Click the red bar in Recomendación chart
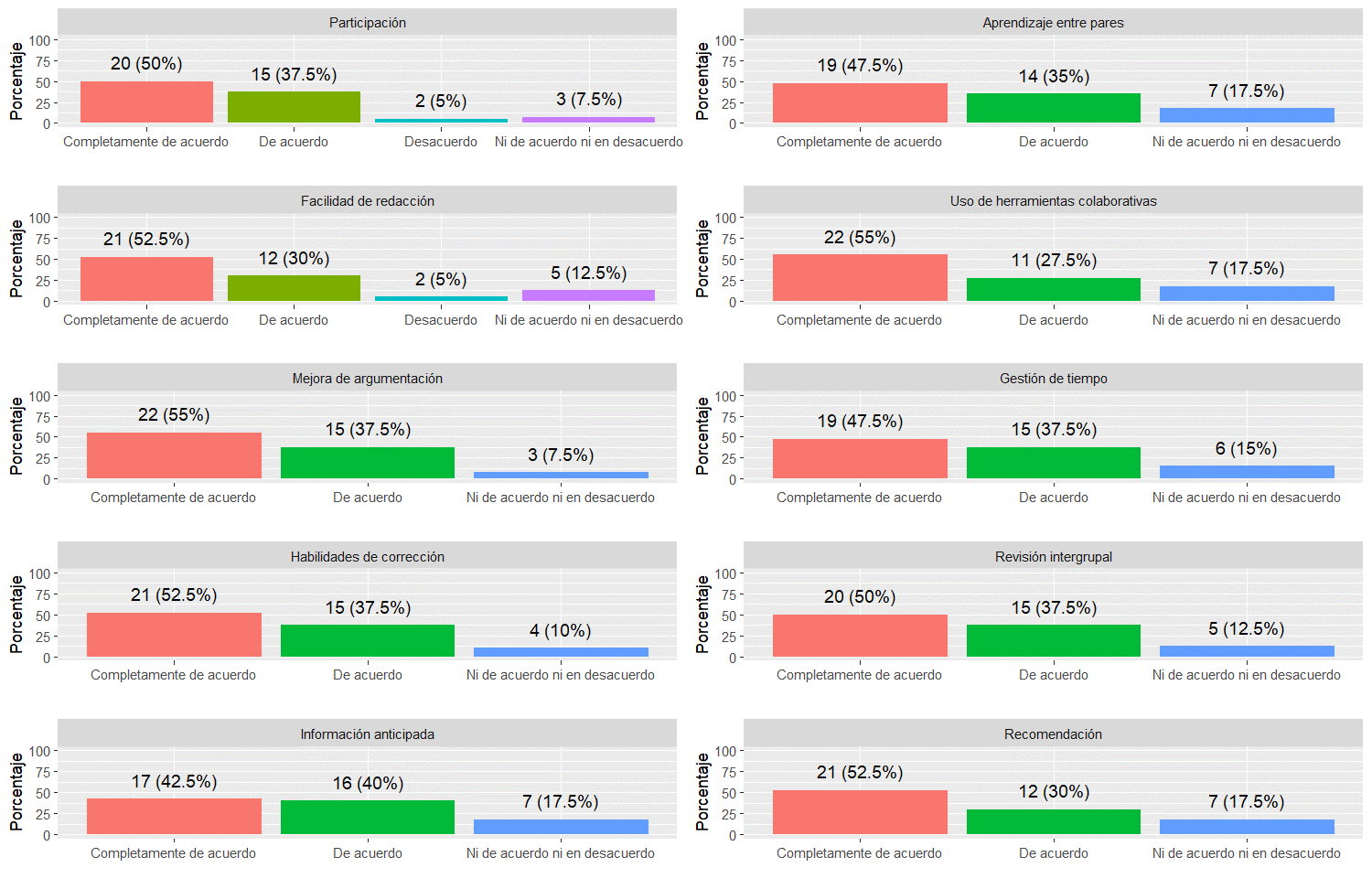The image size is (1372, 889). coord(860,812)
